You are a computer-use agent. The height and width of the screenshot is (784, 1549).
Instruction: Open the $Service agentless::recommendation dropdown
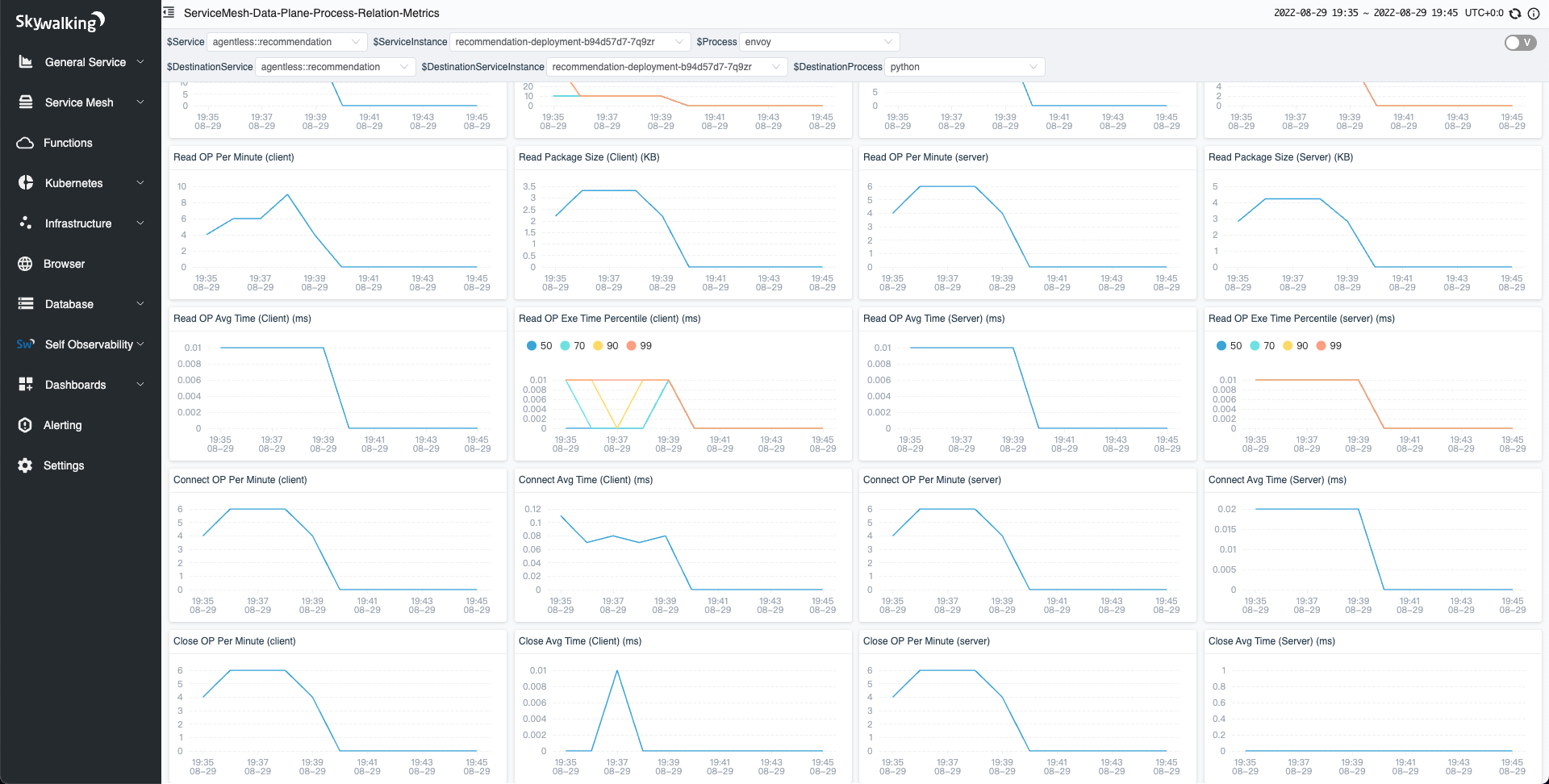click(x=286, y=42)
